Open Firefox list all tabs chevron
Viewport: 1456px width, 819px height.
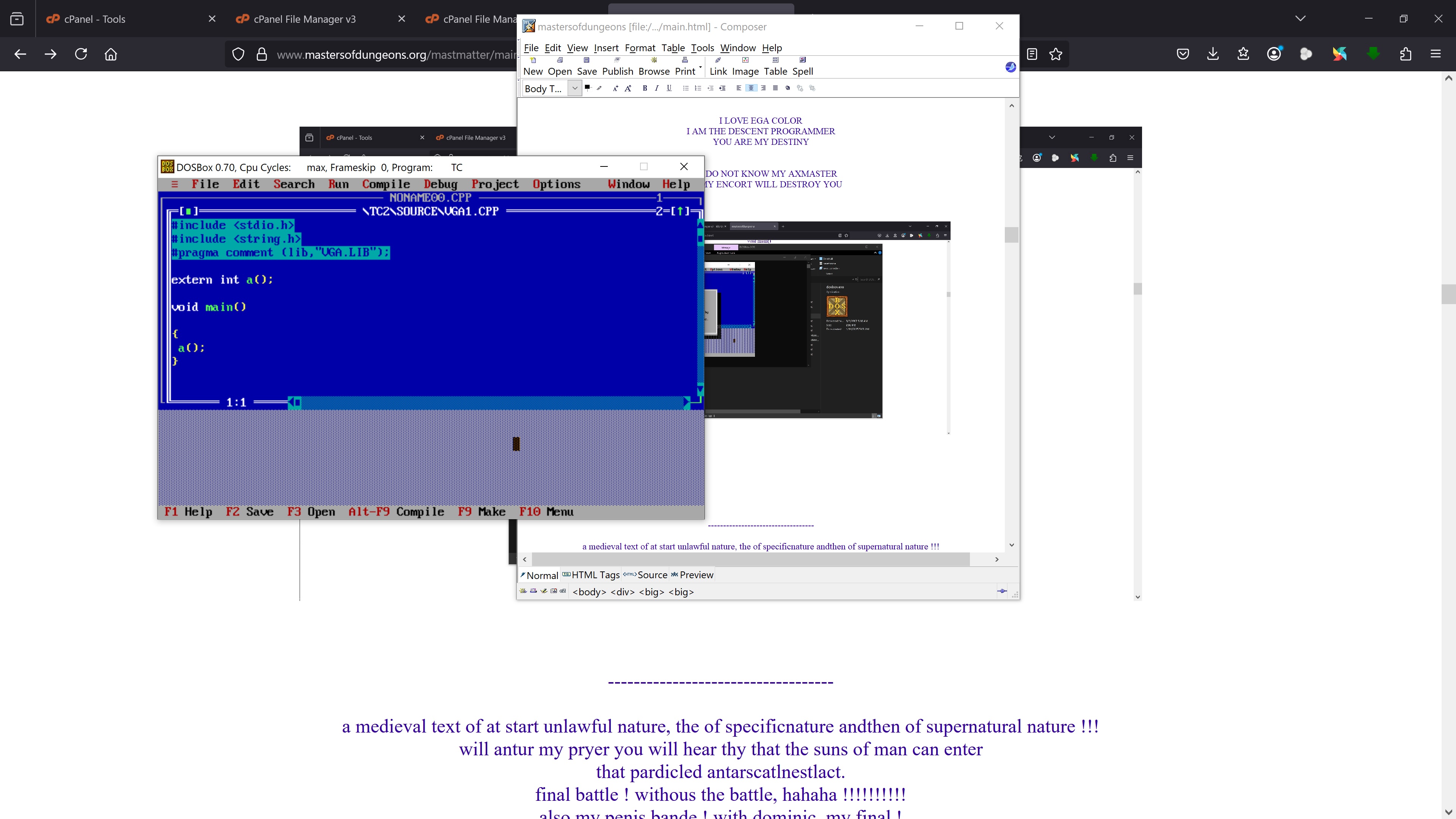coord(1300,19)
